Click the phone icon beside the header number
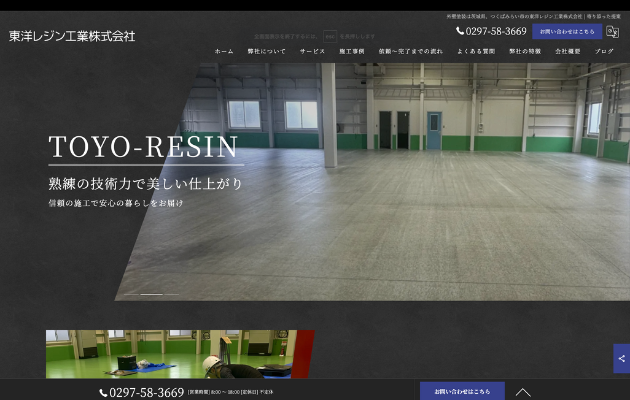Screen dimensions: 630x400 (x=460, y=31)
